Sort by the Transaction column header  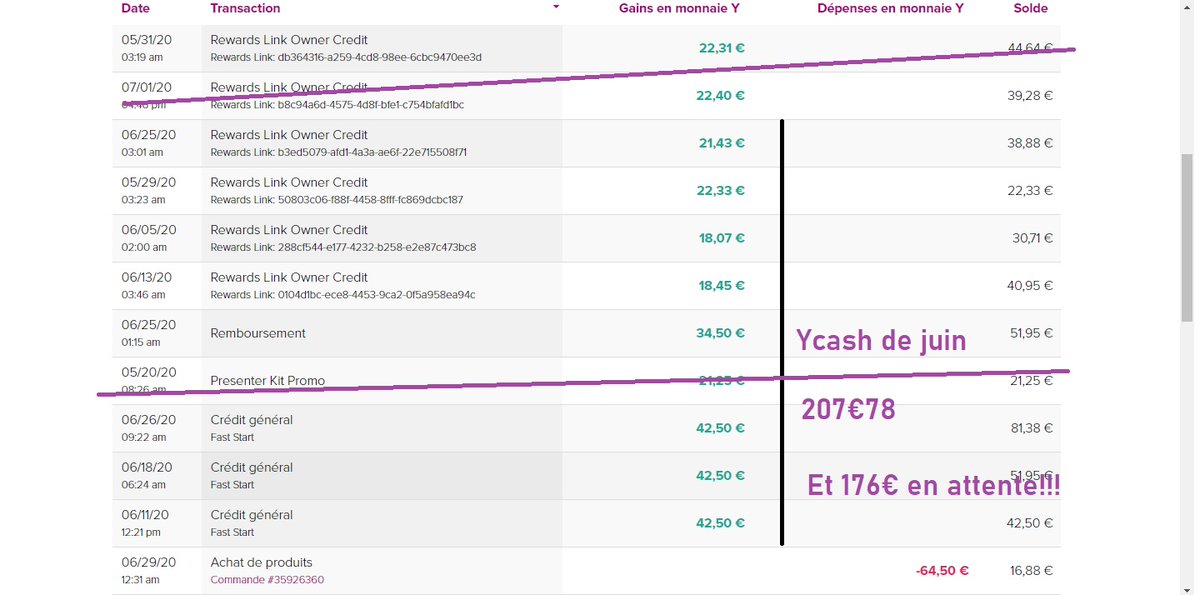coord(245,8)
